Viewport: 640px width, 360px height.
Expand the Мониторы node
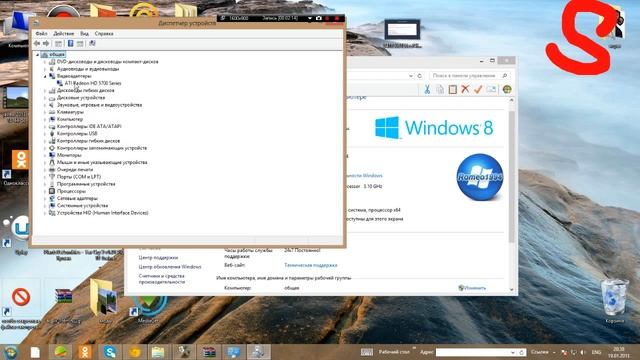click(45, 156)
